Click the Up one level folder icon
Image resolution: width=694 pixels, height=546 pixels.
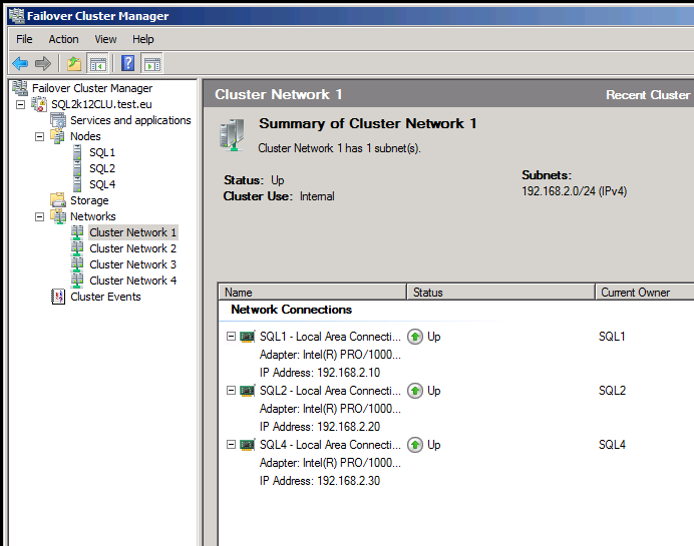(74, 64)
